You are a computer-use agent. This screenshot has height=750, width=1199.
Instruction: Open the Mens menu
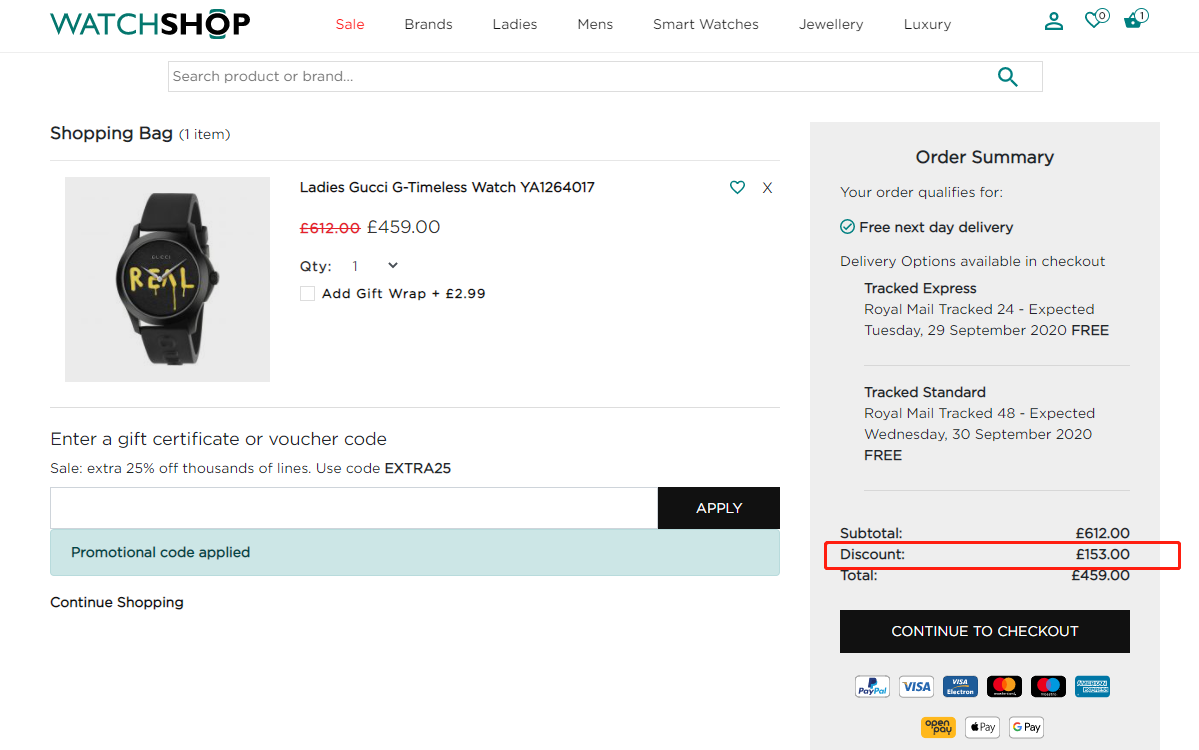pos(595,24)
